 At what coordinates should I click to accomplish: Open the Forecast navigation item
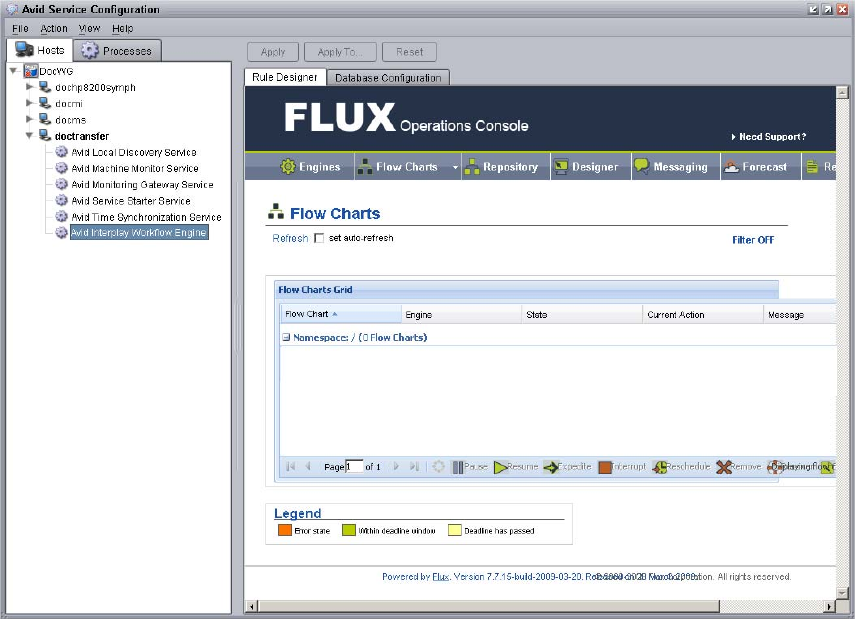tap(755, 167)
